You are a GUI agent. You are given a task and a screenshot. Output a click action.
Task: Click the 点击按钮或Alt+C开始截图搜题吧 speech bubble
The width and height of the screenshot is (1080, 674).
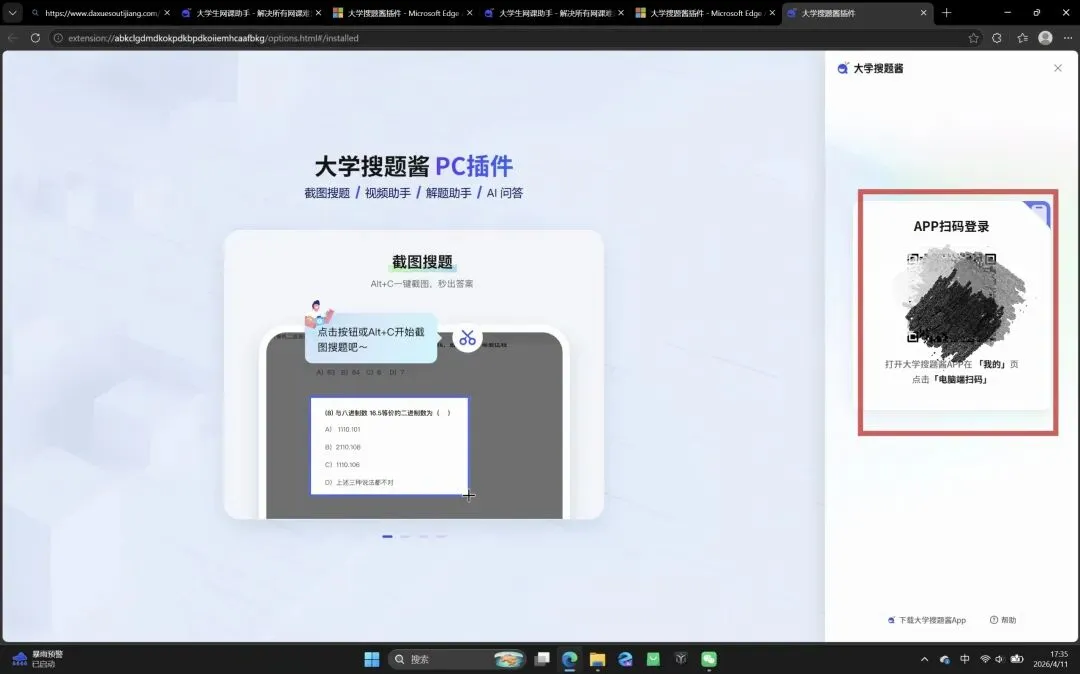pos(371,339)
